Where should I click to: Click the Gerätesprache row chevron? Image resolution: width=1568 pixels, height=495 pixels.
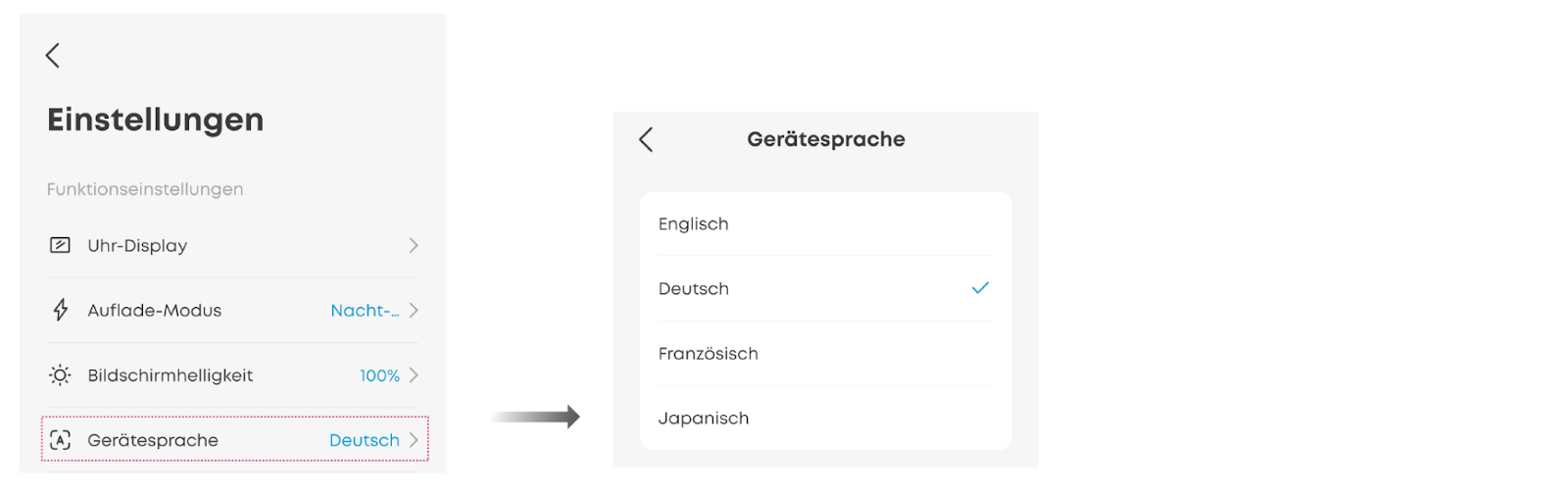click(414, 440)
